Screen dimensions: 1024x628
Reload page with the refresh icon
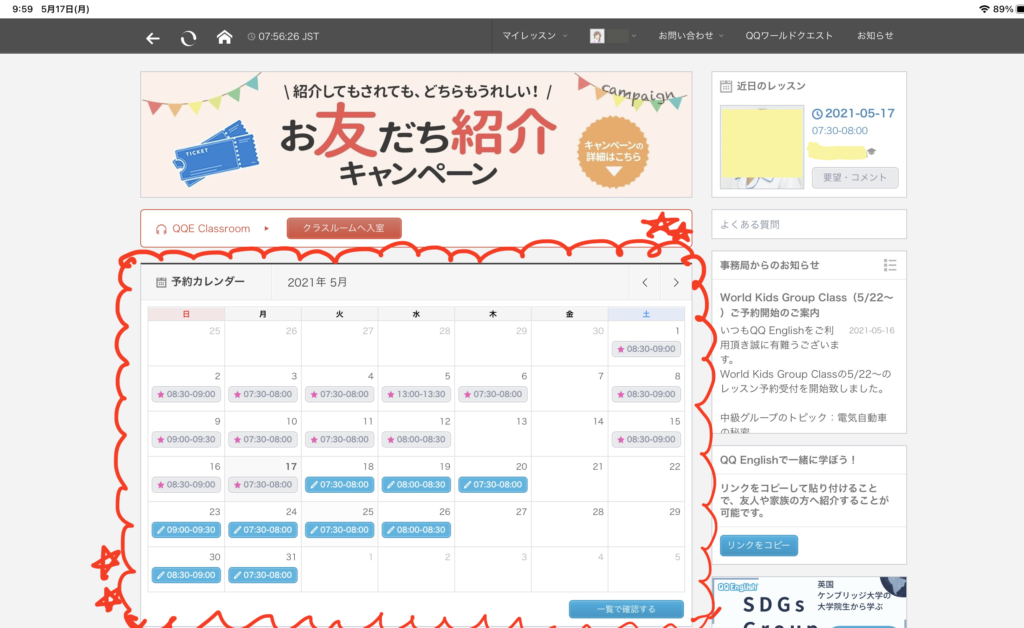(189, 38)
